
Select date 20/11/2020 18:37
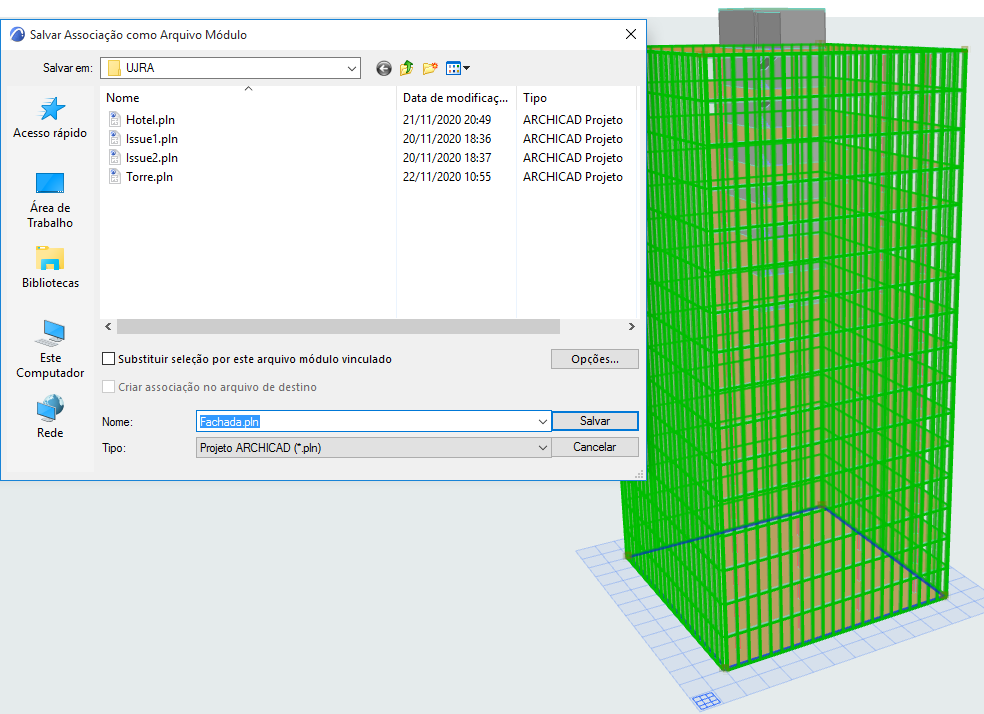(x=447, y=157)
